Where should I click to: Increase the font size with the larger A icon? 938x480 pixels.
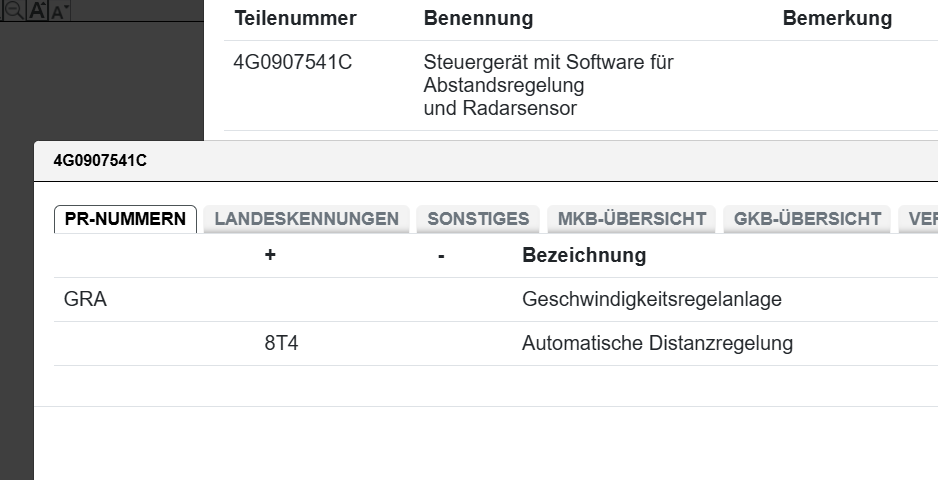(x=37, y=10)
